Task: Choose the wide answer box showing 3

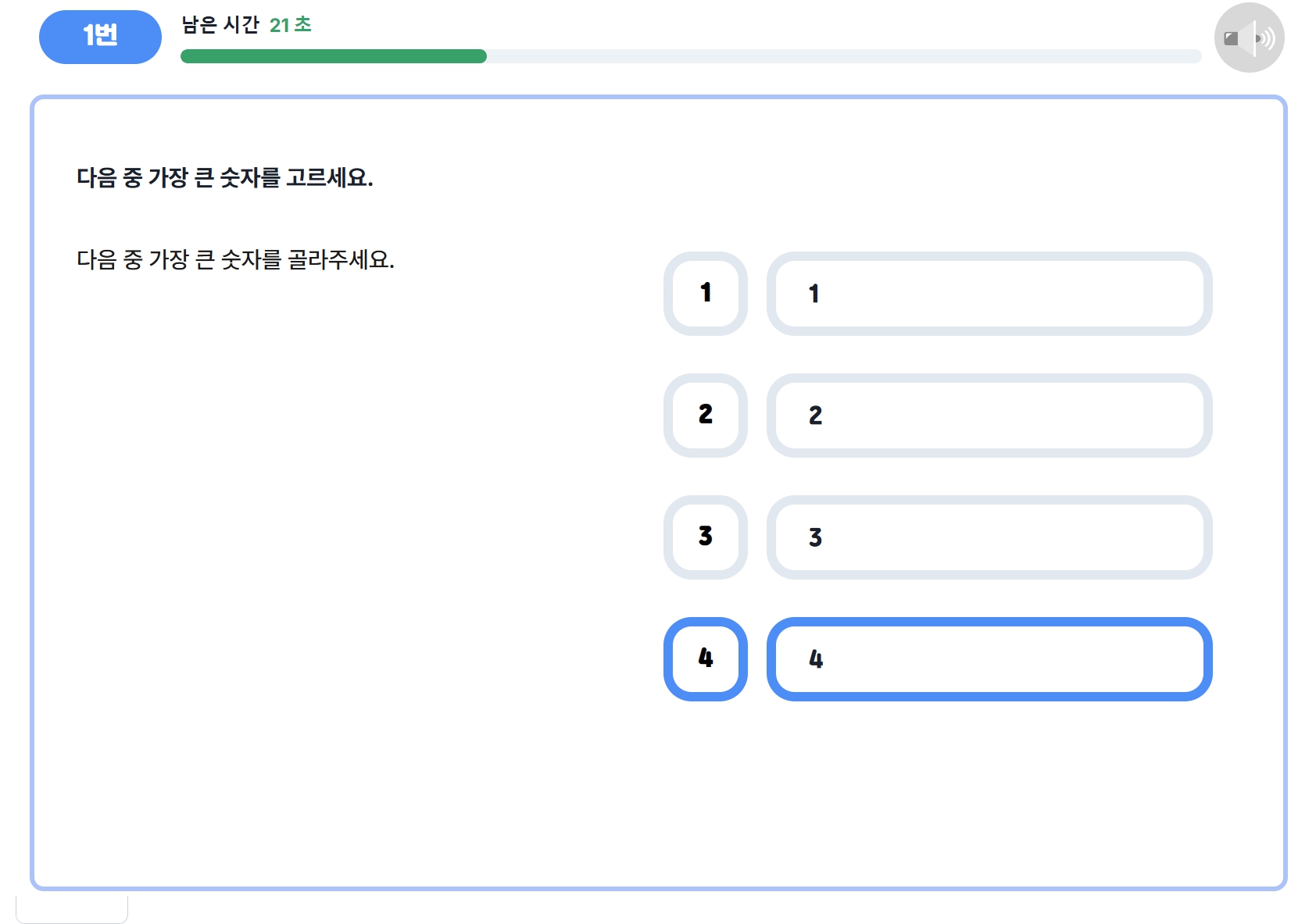Action: pyautogui.click(x=989, y=537)
